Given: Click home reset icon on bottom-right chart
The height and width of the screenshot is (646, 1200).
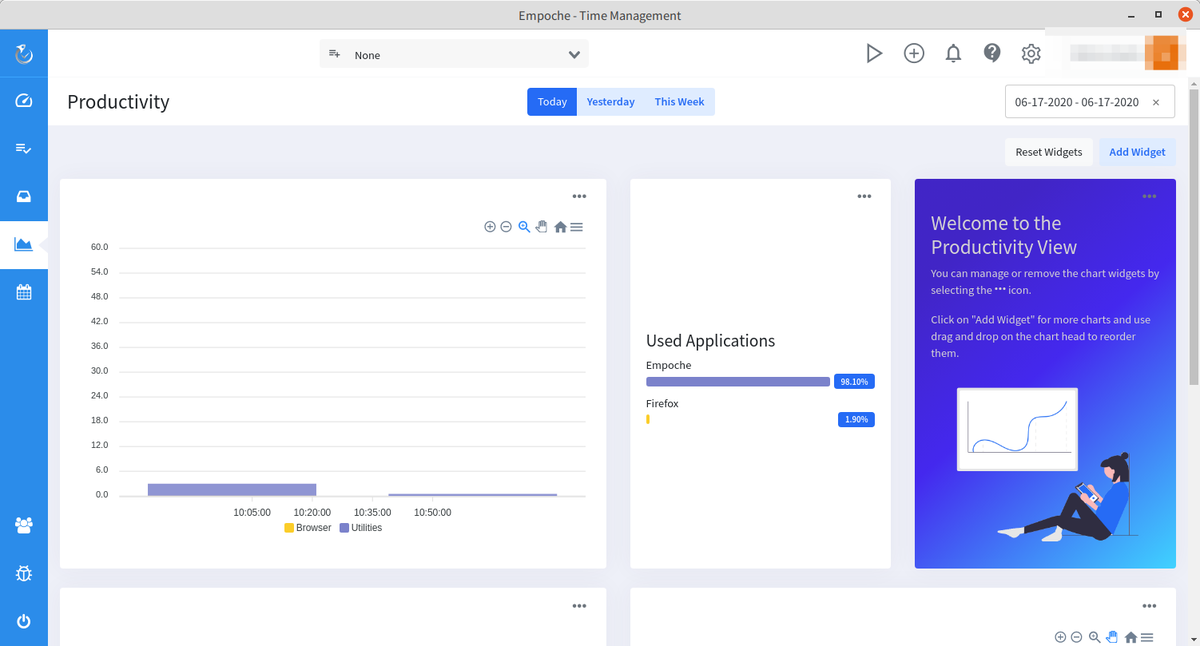Looking at the screenshot, I should pos(1130,637).
